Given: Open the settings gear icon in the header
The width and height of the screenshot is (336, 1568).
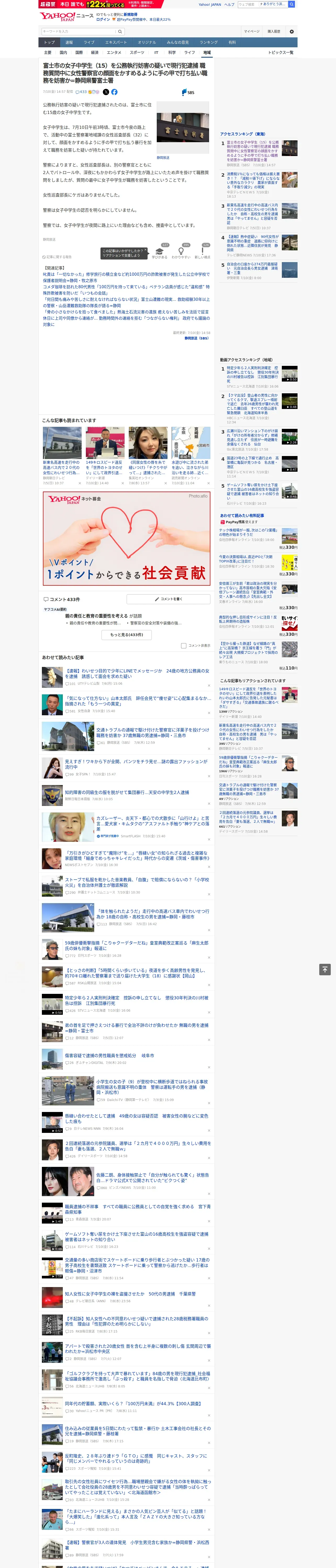Looking at the screenshot, I should [x=292, y=31].
